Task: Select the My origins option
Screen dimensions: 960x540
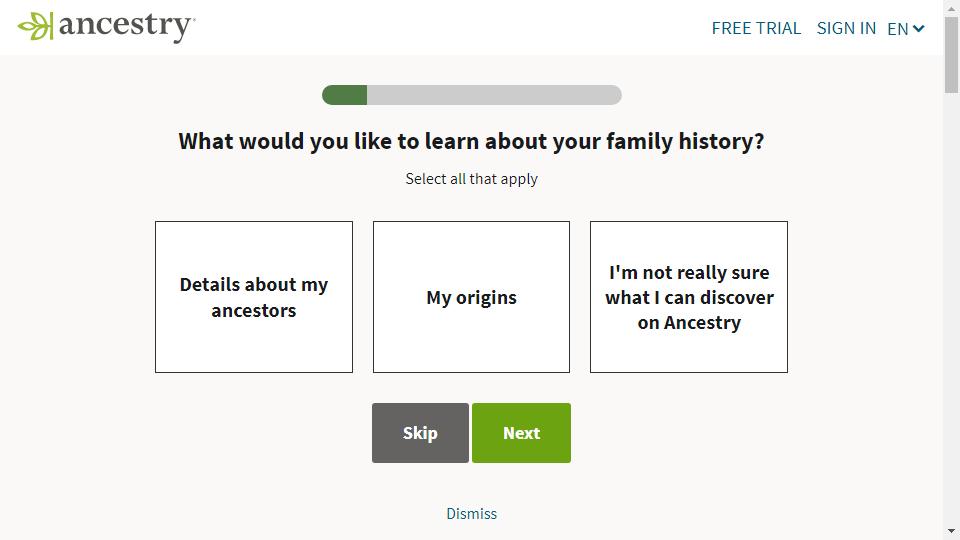Action: pyautogui.click(x=471, y=297)
